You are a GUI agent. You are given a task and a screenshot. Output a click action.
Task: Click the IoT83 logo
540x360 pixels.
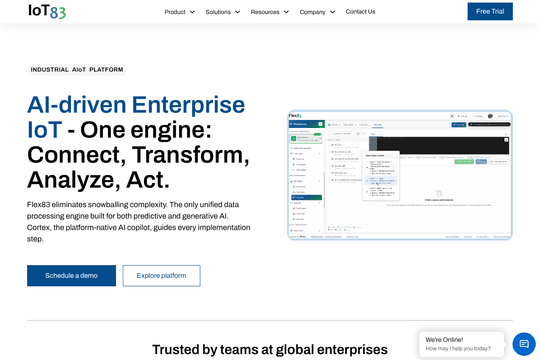[47, 11]
